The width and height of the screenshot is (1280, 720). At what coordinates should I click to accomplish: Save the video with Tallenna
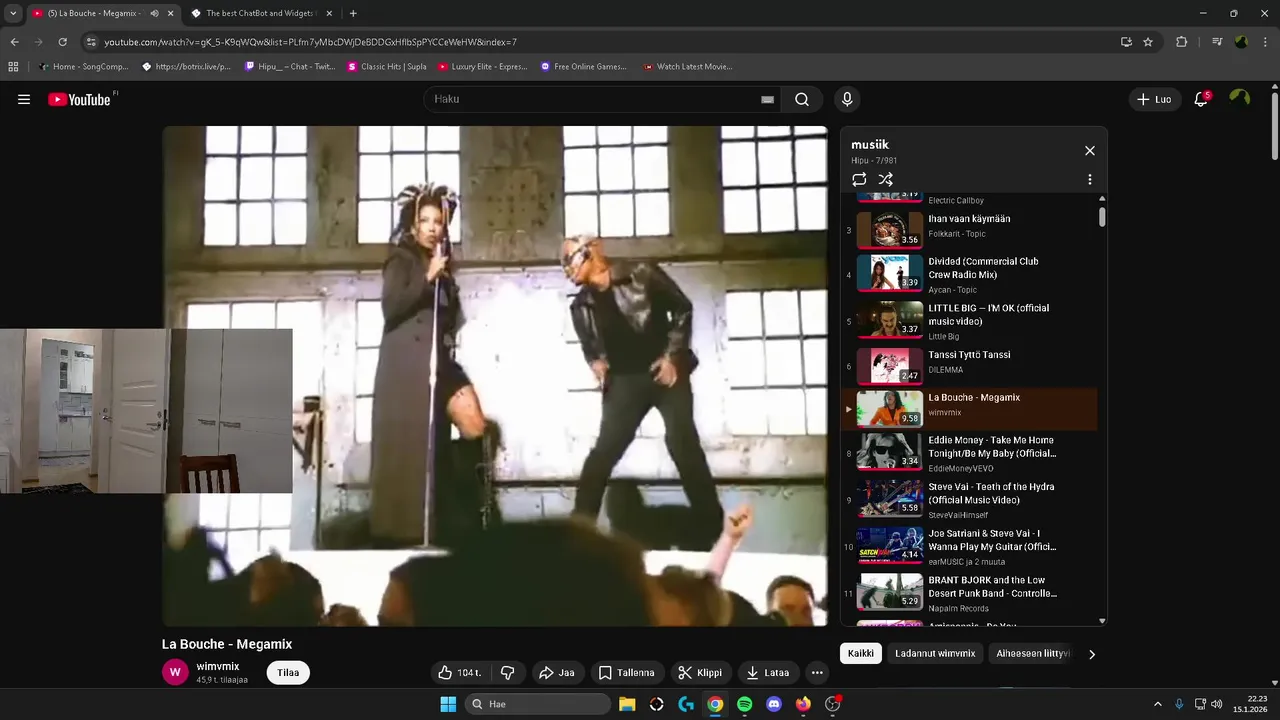(626, 673)
